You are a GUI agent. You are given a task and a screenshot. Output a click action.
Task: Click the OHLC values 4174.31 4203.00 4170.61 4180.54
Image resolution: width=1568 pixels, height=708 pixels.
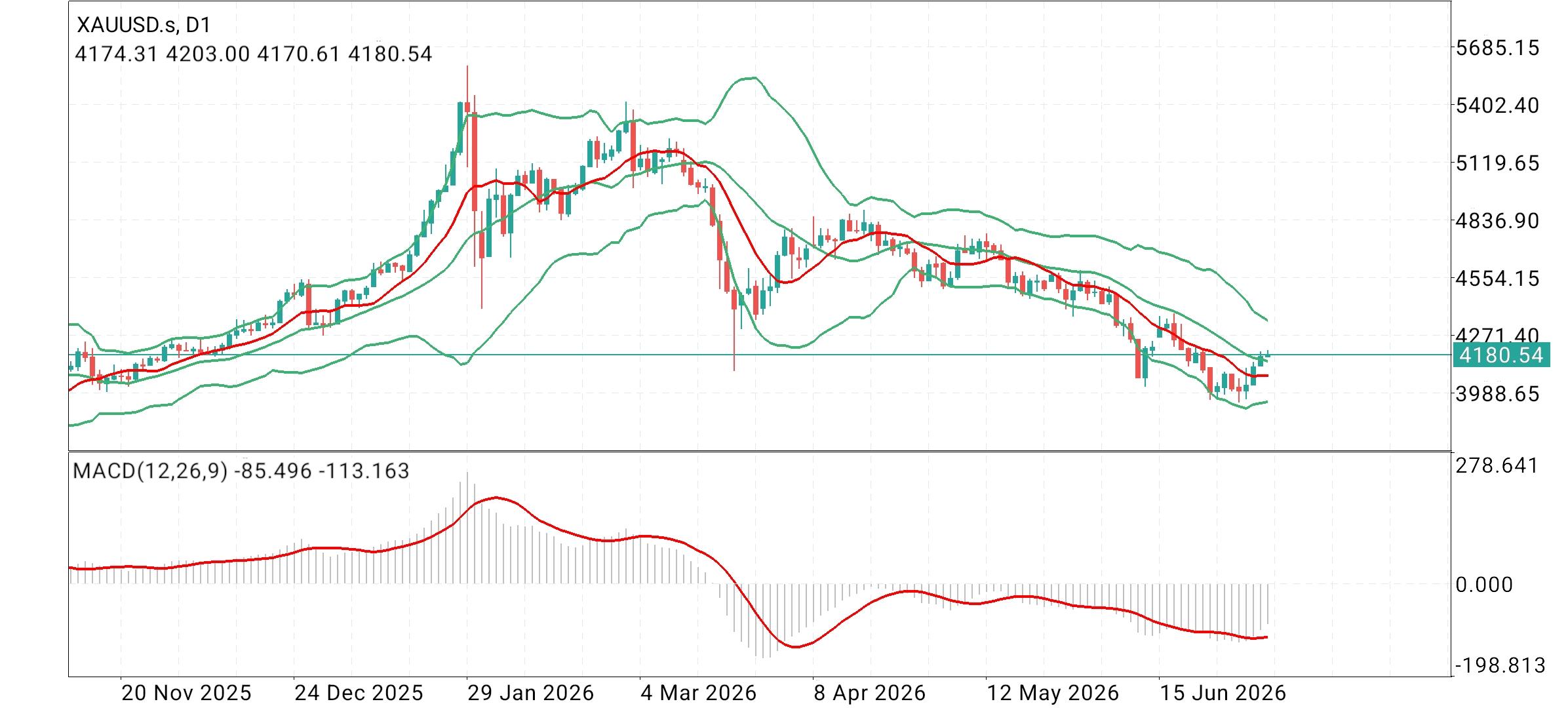(254, 54)
